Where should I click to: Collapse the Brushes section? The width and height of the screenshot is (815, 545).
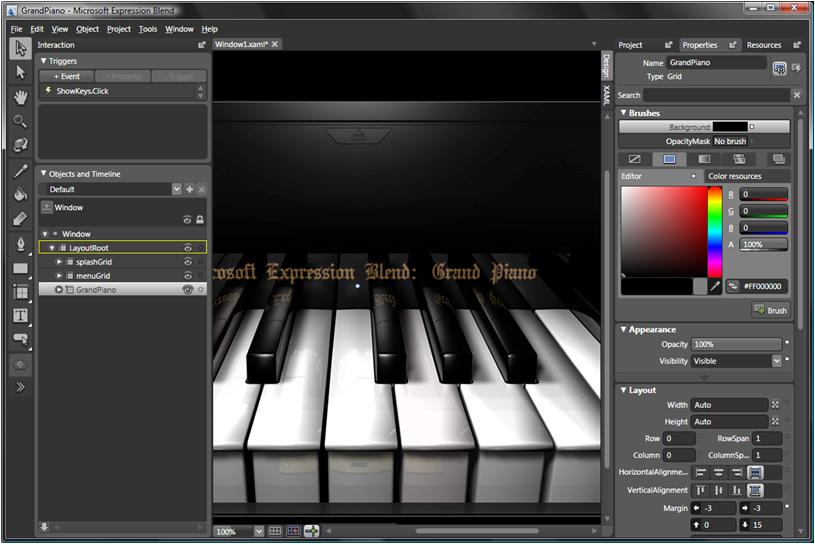(x=624, y=113)
